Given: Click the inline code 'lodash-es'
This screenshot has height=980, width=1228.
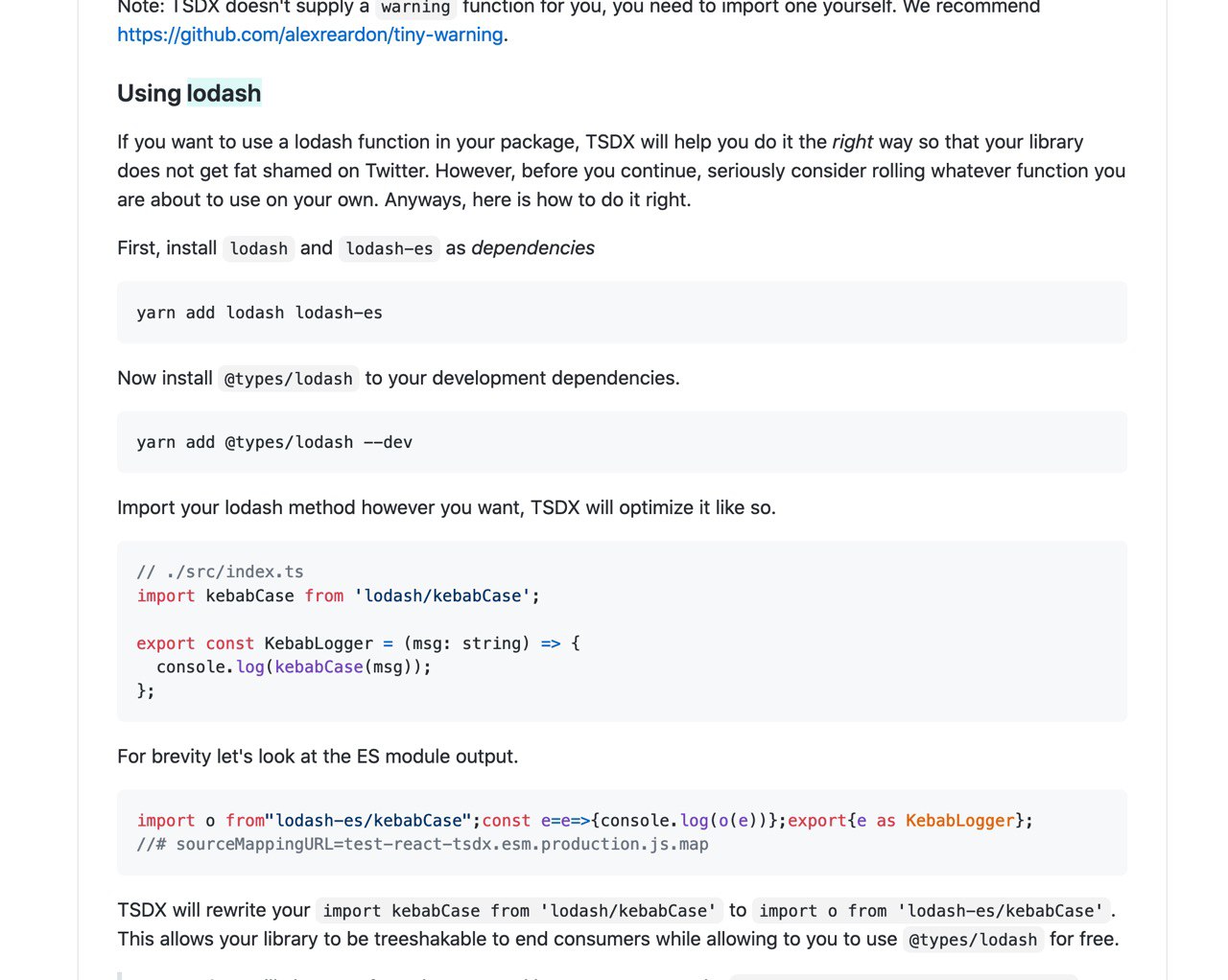Looking at the screenshot, I should pos(390,248).
